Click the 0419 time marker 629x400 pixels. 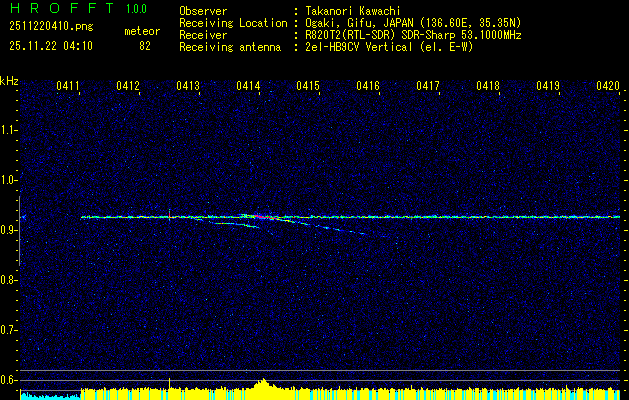548,86
